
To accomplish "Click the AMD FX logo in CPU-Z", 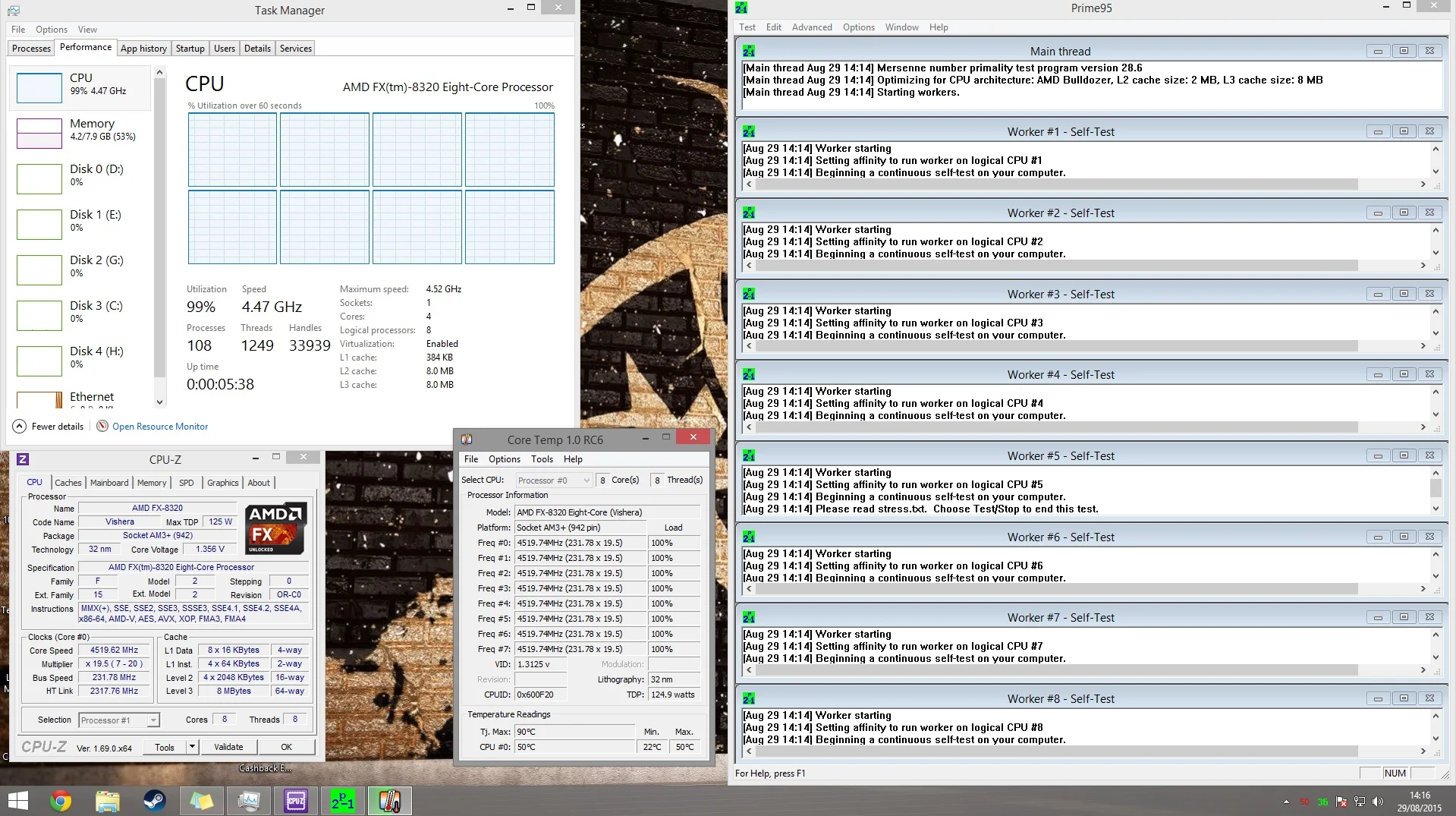I will tap(277, 528).
